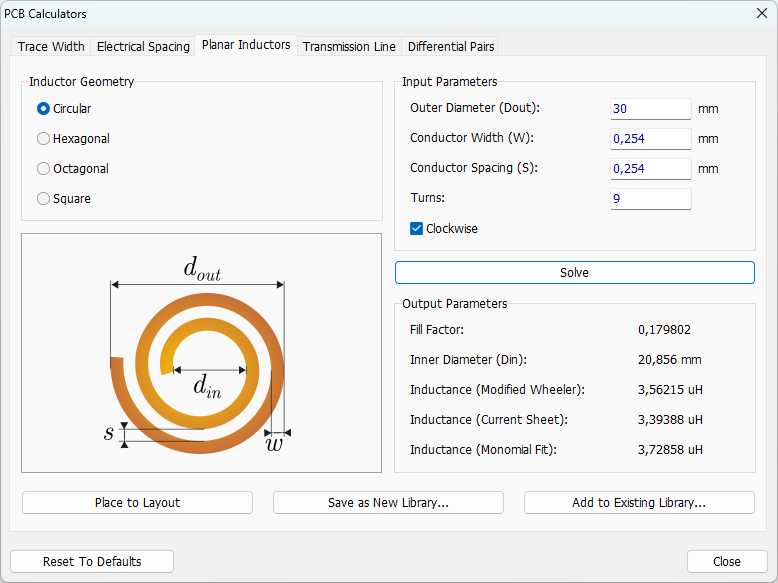Click the Inductance (Modified Wheeler) label

click(x=498, y=390)
